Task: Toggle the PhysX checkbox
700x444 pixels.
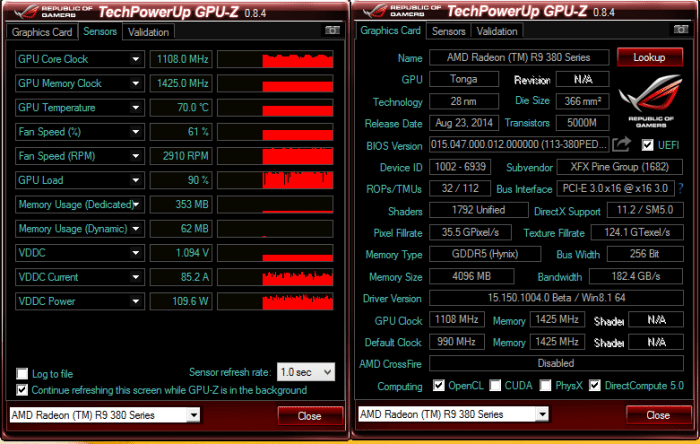Action: [x=545, y=386]
